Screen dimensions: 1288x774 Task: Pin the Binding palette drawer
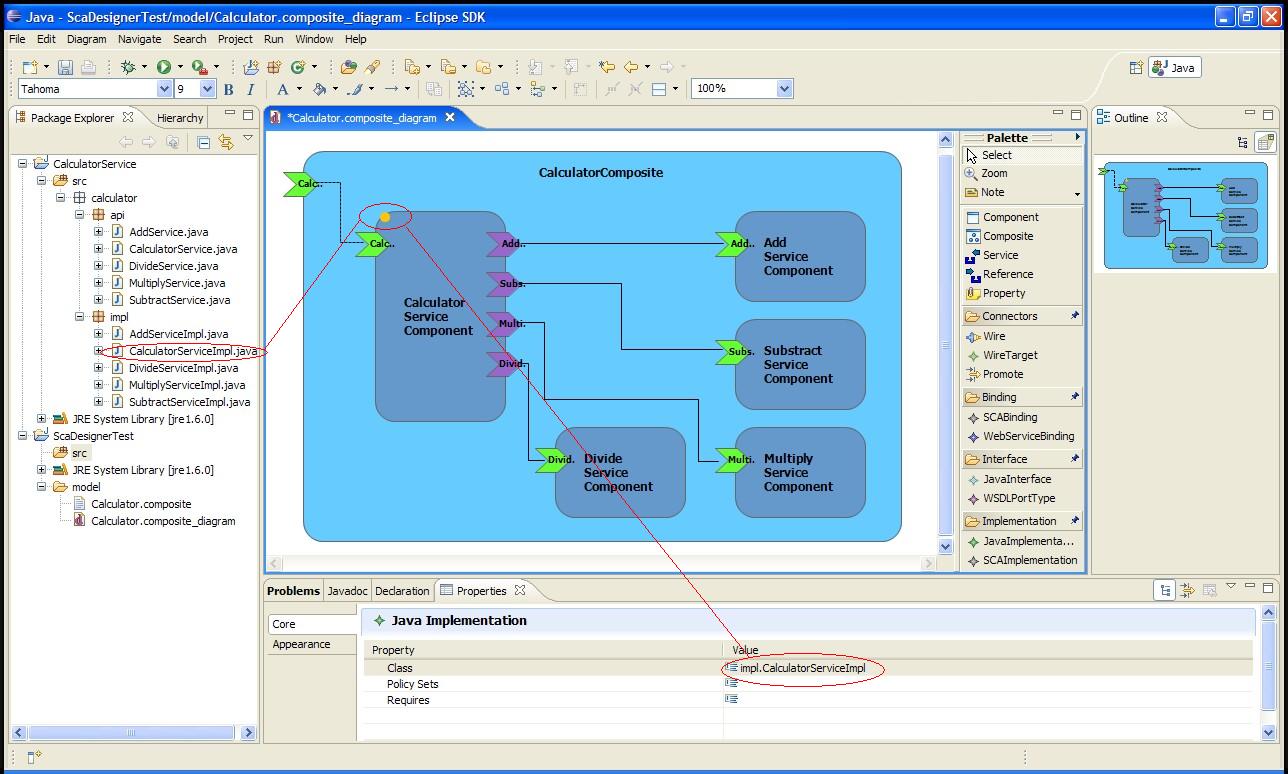1075,397
